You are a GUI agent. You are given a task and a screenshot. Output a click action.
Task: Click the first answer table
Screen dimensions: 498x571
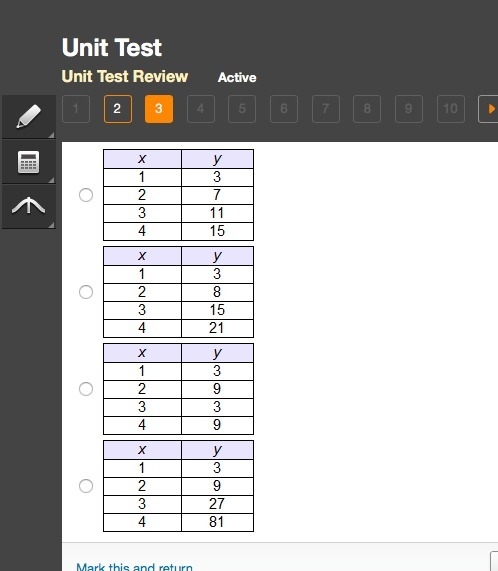click(178, 195)
